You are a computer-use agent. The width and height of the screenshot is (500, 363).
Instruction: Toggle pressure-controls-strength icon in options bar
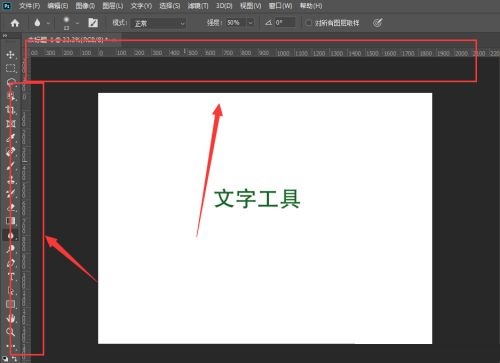377,23
